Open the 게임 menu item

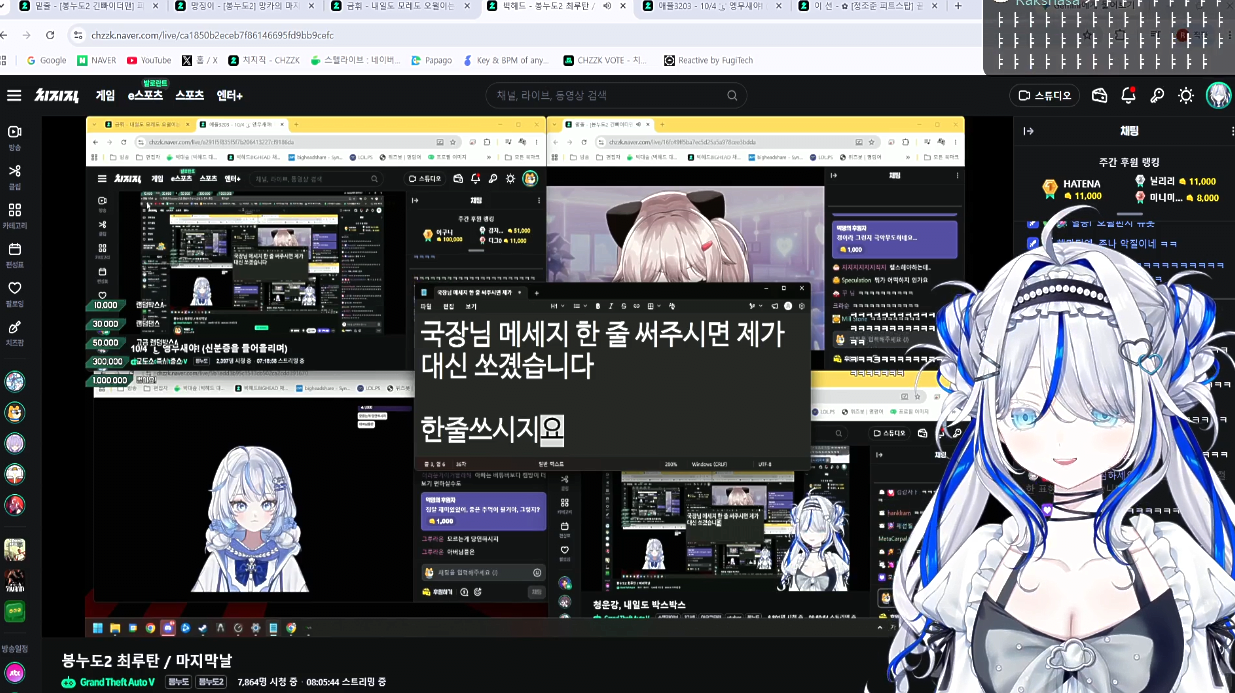105,95
